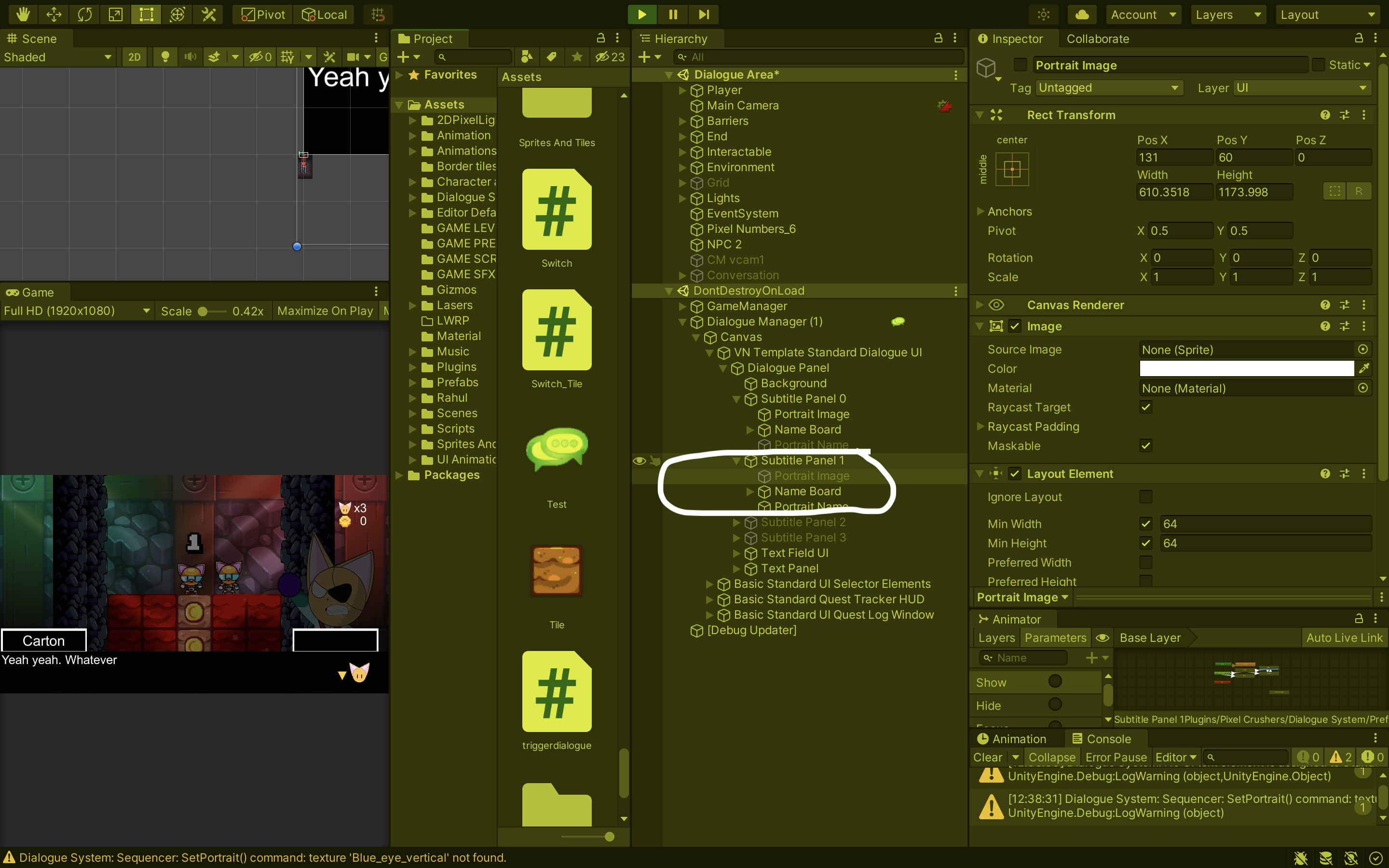Toggle grid snapping icon
Viewport: 1389px width, 868px height.
coord(378,14)
